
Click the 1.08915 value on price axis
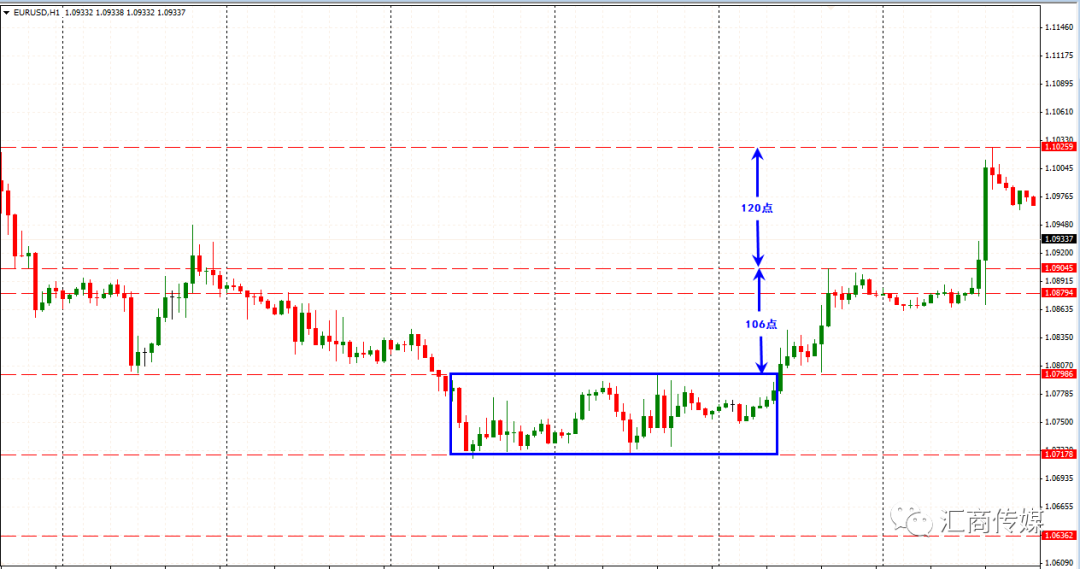tap(1059, 281)
